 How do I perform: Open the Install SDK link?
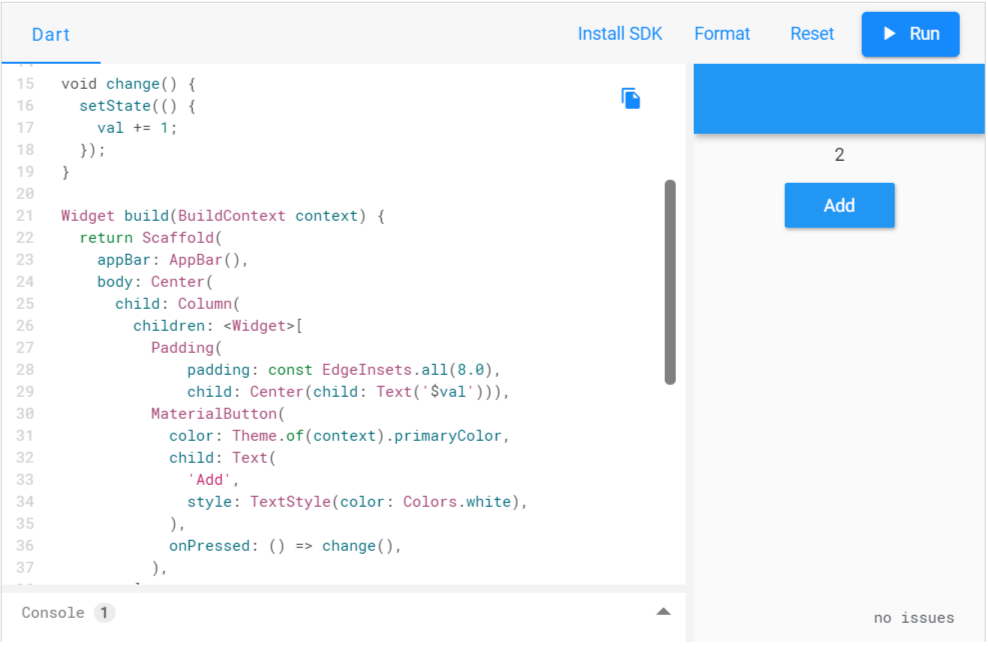click(620, 34)
